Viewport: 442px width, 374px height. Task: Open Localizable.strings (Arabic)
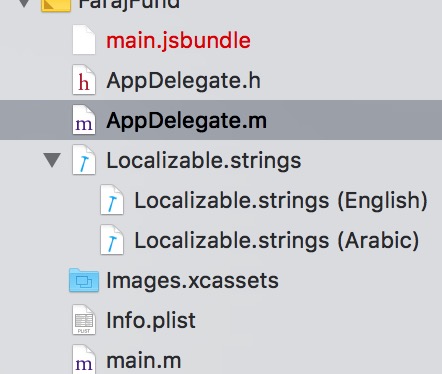277,241
